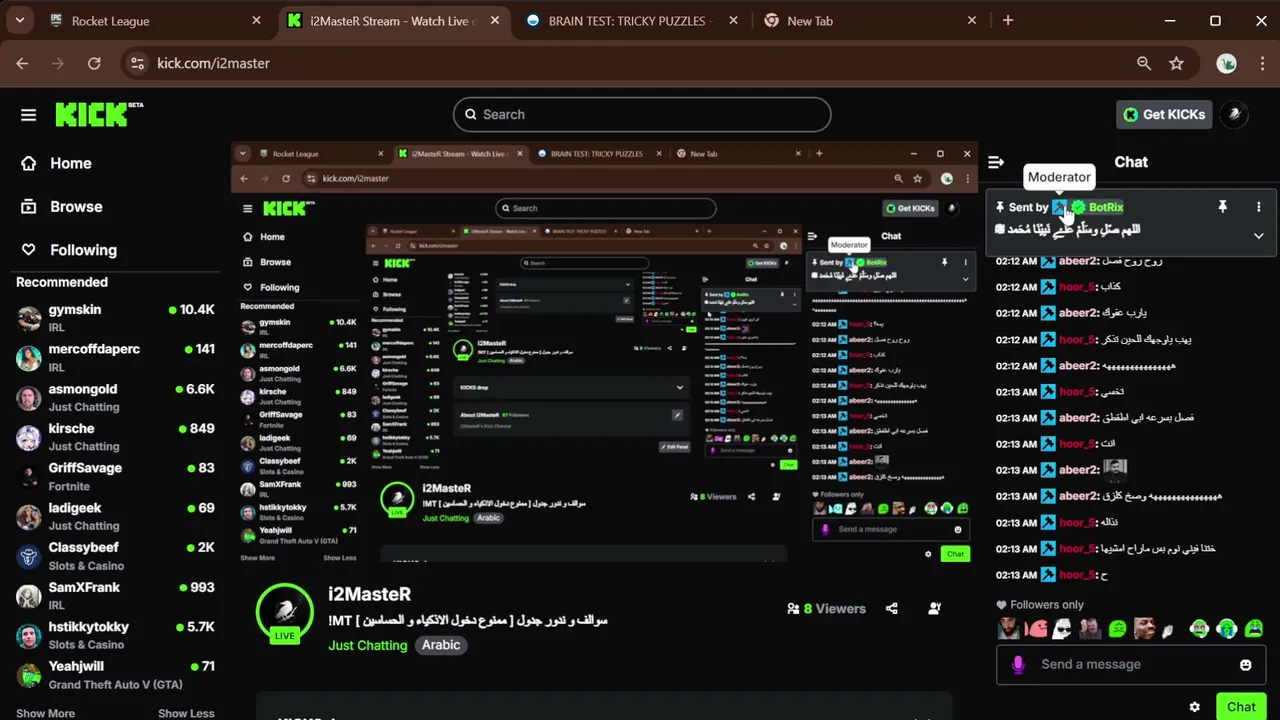
Task: Insert the green nauseated face emote
Action: tap(1118, 629)
